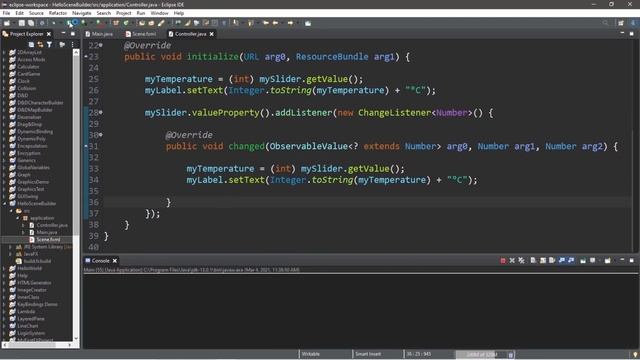Collapse the HelloSceneBuilder project node
The width and height of the screenshot is (640, 360).
pyautogui.click(x=5, y=203)
